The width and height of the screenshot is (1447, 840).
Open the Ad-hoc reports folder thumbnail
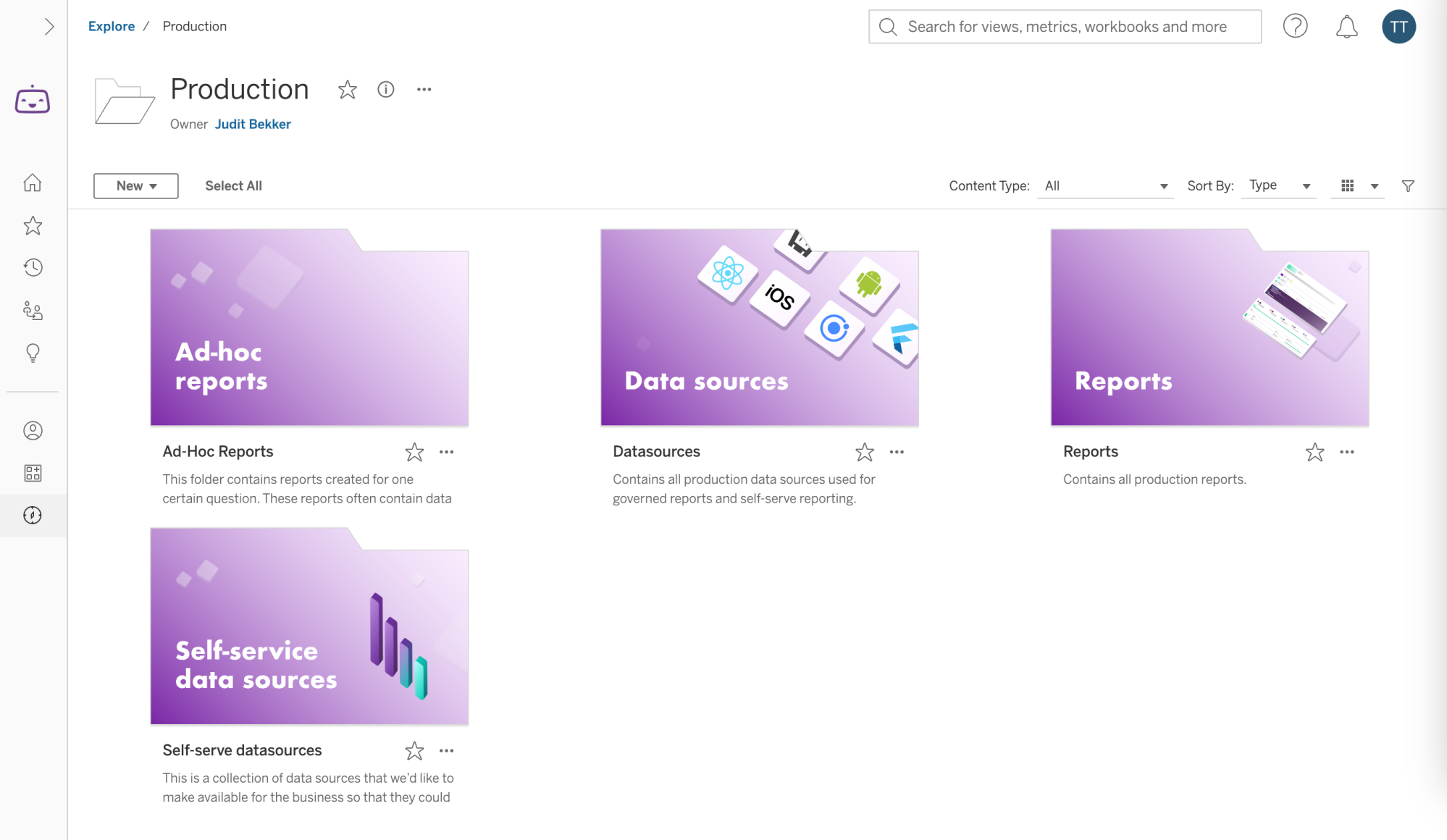pyautogui.click(x=309, y=327)
